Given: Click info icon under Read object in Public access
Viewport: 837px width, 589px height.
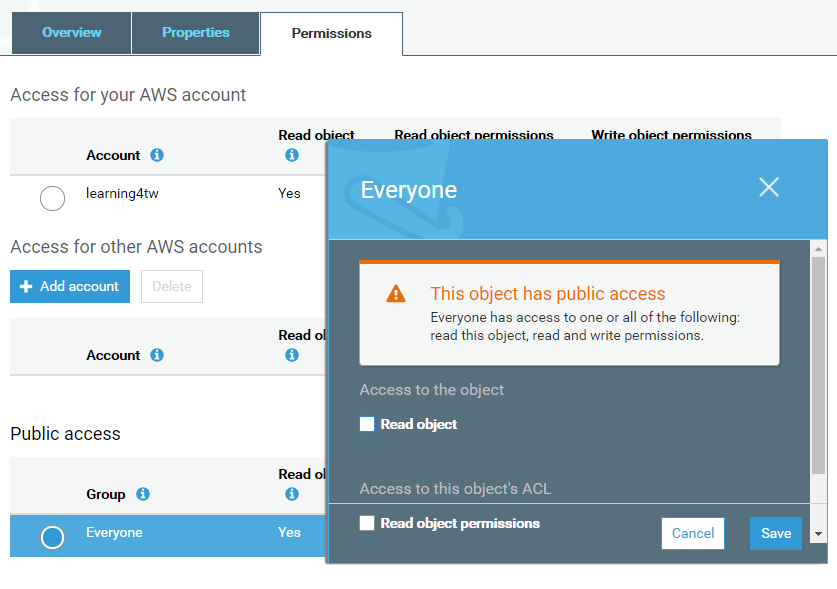Looking at the screenshot, I should click(x=292, y=494).
